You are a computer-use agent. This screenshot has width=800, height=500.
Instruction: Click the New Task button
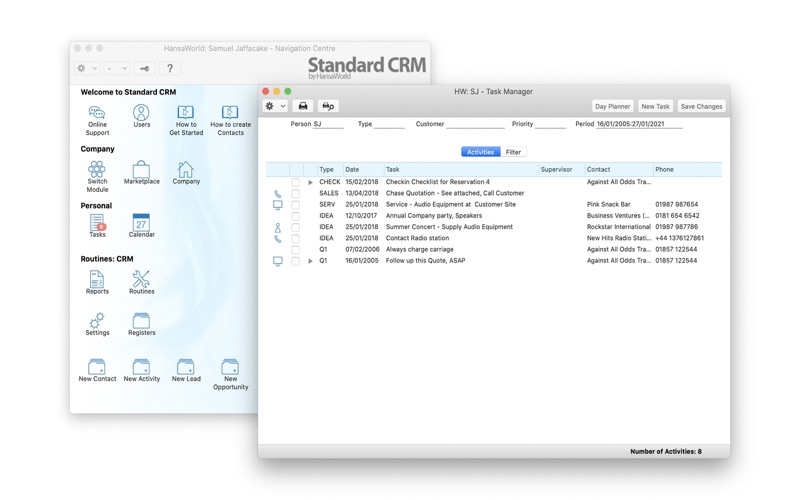655,106
